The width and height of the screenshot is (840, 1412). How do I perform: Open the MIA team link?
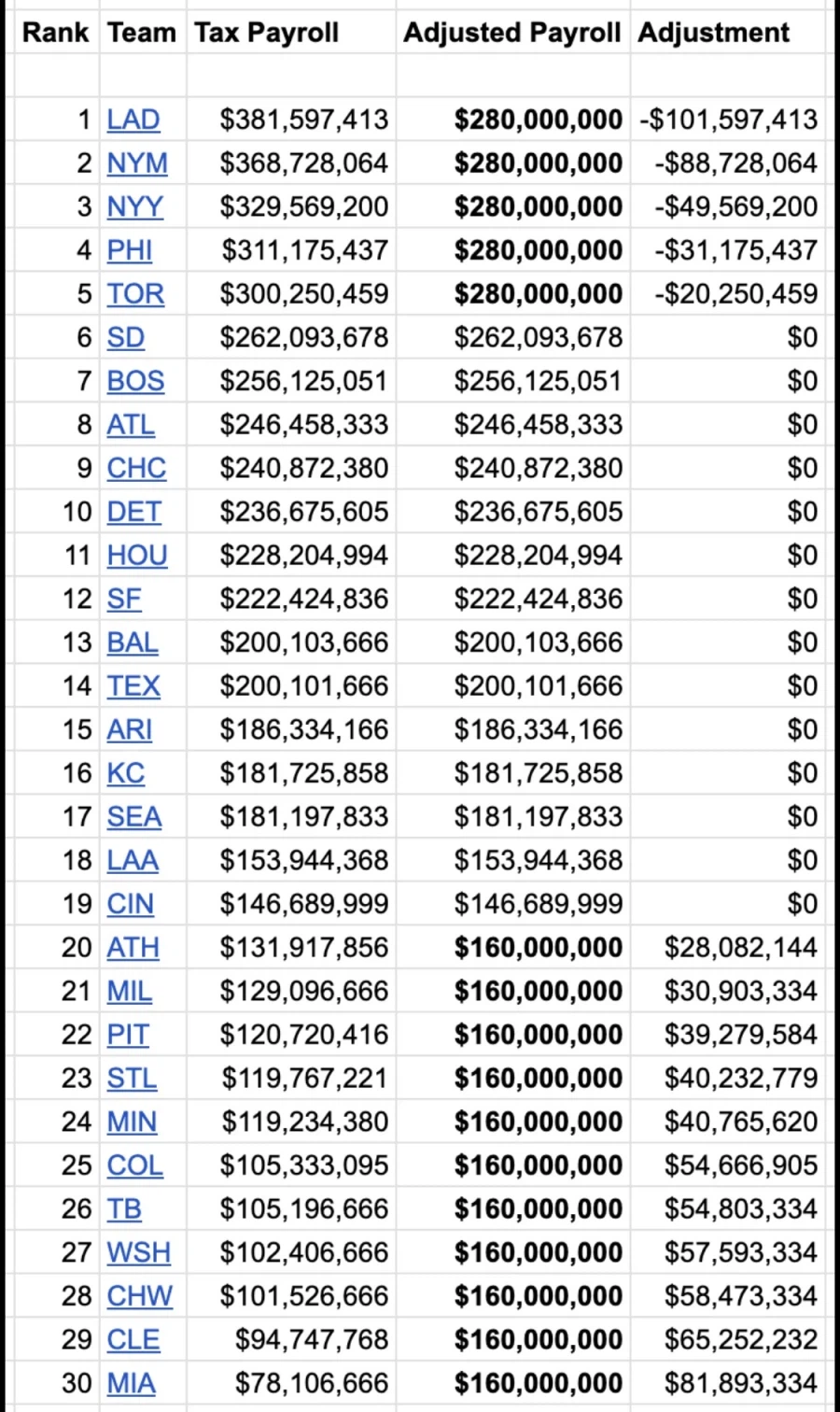(131, 1383)
